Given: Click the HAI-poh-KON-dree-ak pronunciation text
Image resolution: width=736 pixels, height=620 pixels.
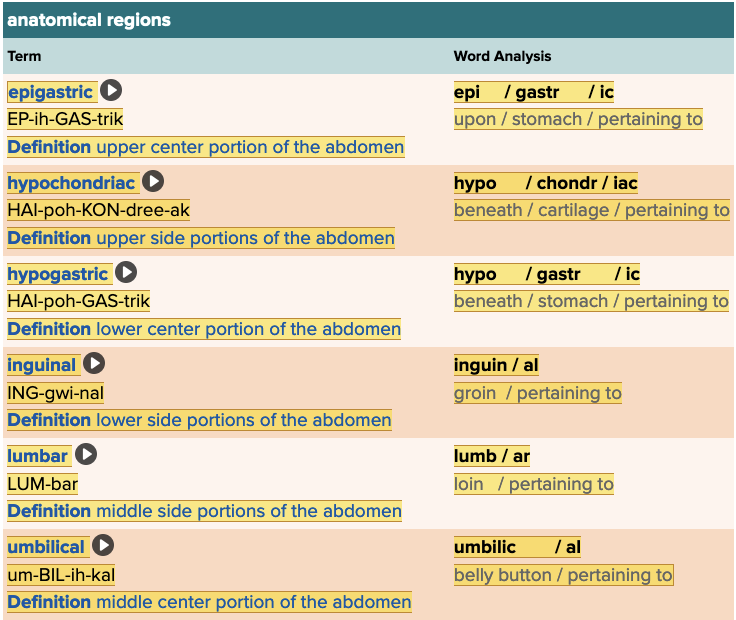Looking at the screenshot, I should [x=98, y=210].
